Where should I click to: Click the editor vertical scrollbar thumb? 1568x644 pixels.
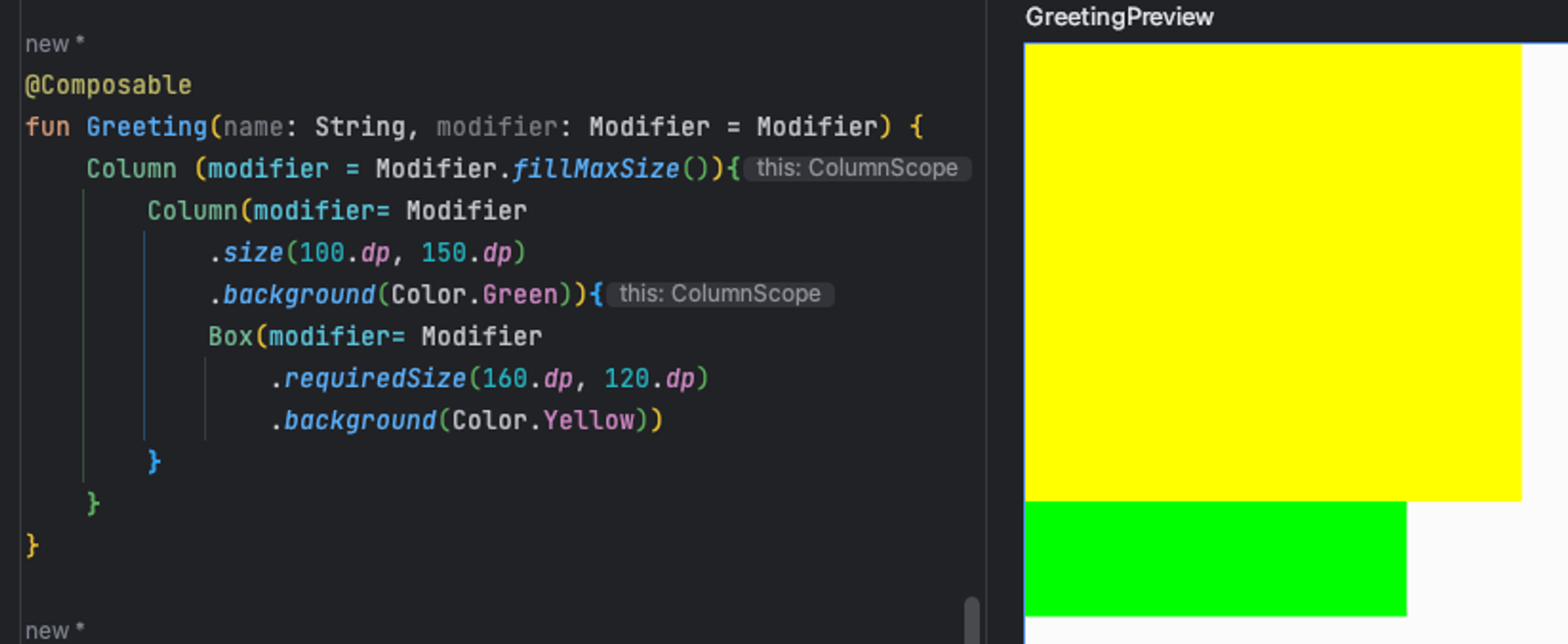coord(971,619)
